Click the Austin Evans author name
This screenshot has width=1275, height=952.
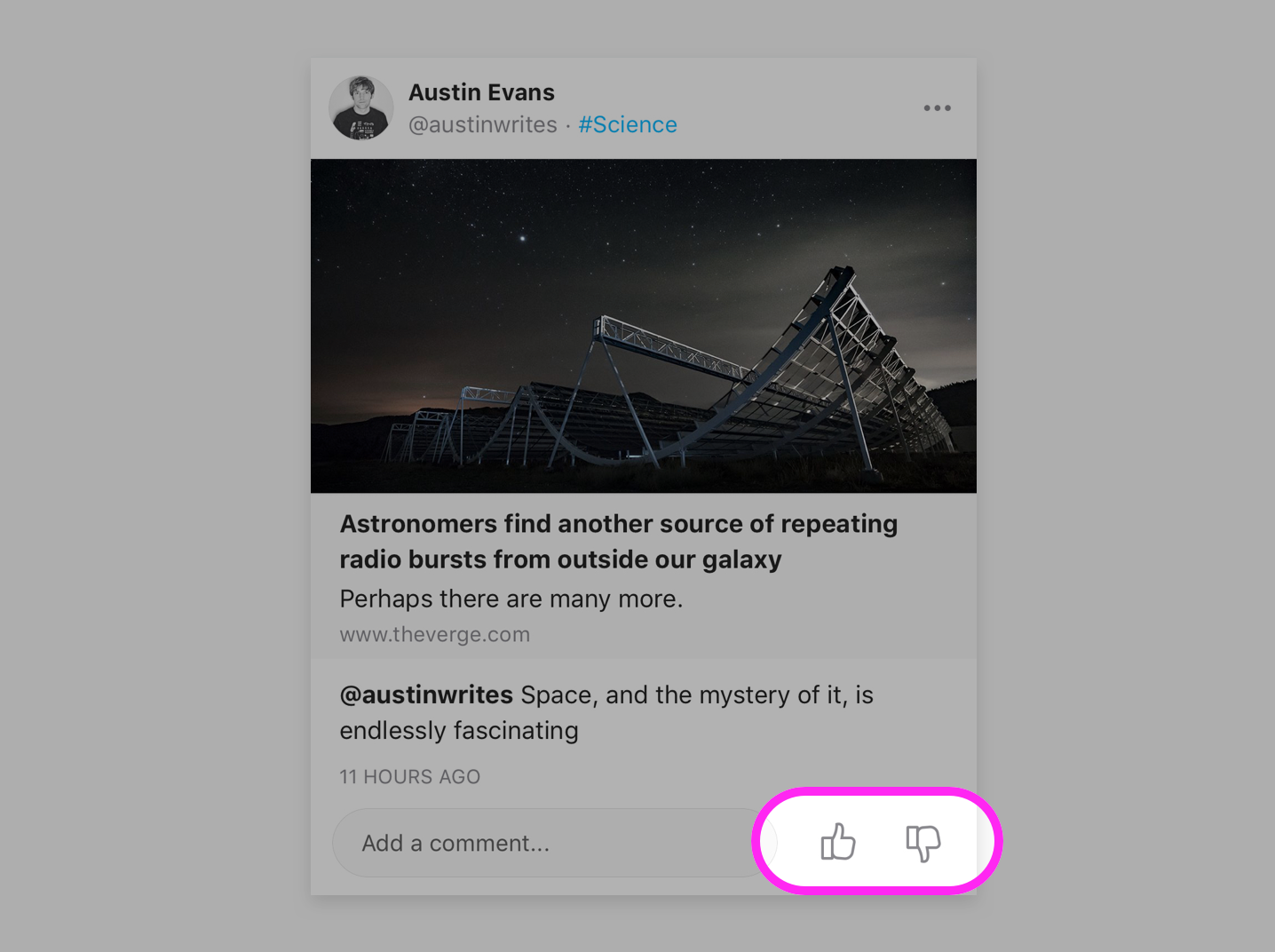(x=481, y=92)
